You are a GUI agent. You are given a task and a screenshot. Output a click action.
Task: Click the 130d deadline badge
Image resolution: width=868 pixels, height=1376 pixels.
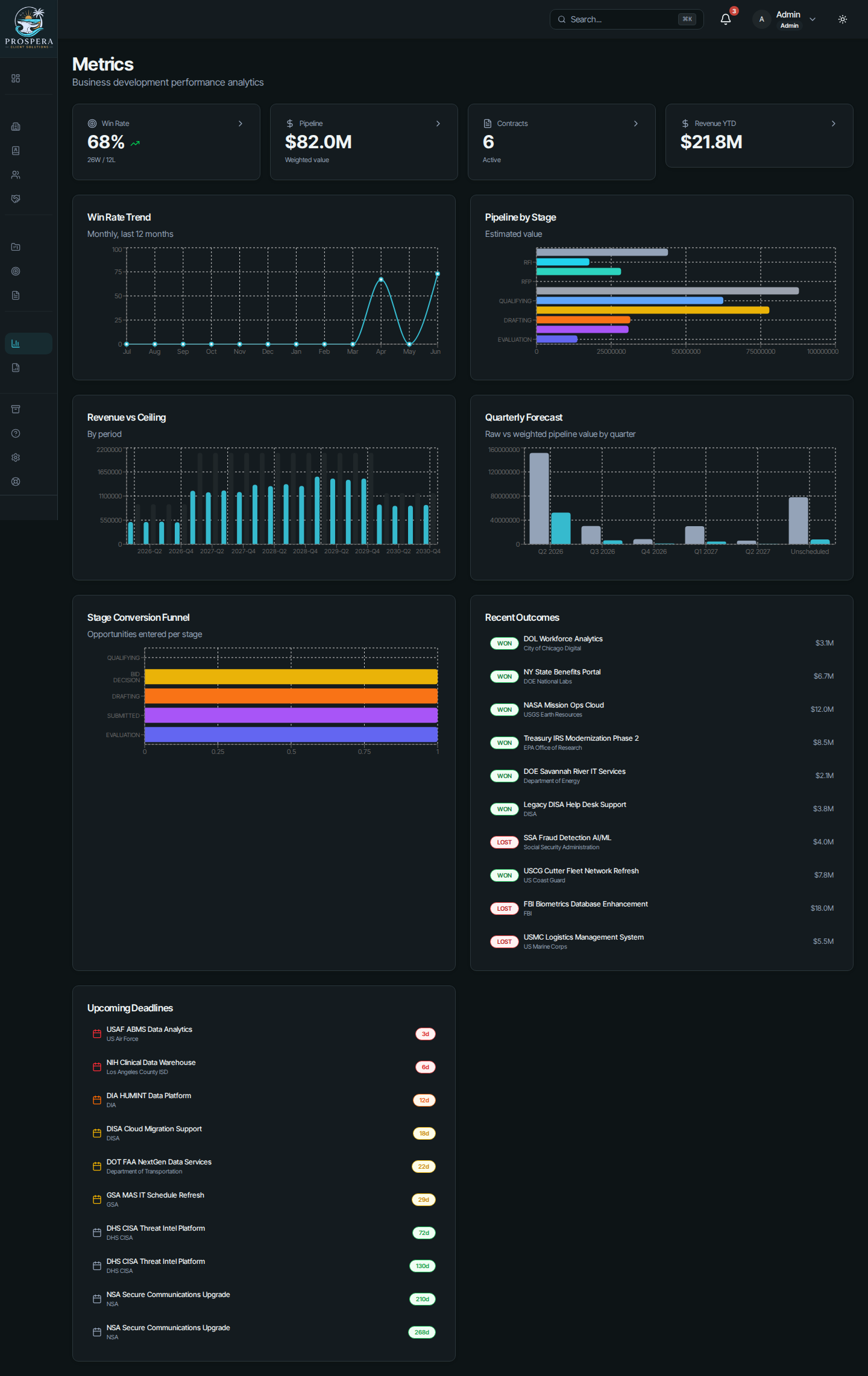(423, 1266)
